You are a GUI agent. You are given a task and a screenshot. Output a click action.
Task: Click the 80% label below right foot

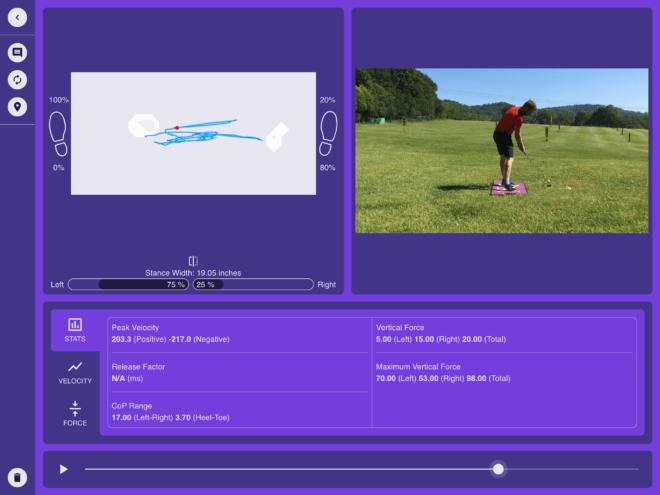[x=327, y=168]
